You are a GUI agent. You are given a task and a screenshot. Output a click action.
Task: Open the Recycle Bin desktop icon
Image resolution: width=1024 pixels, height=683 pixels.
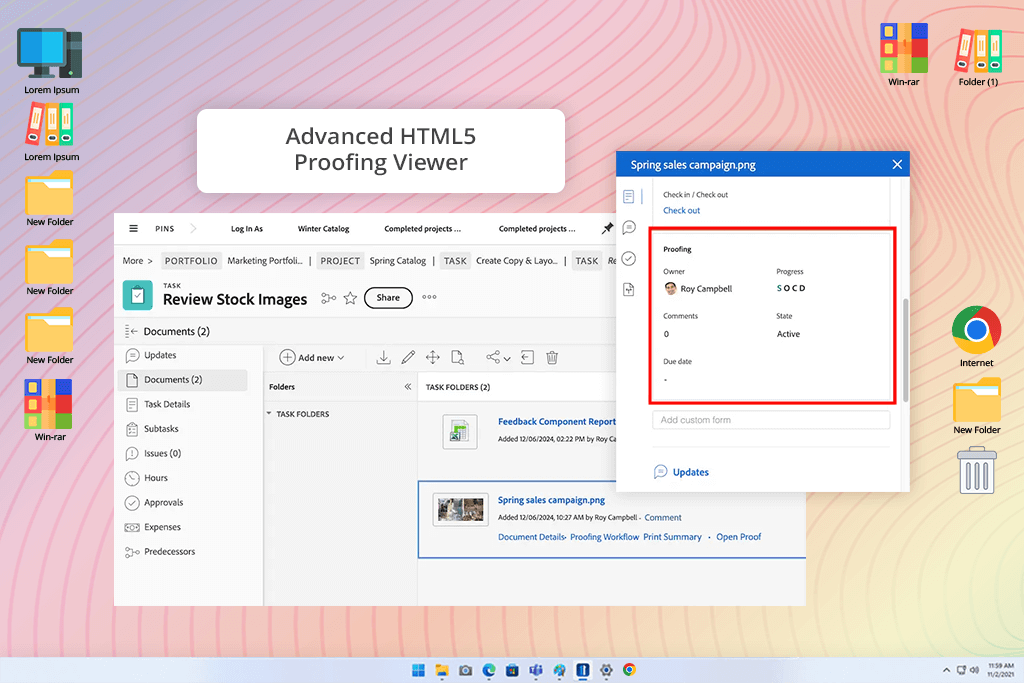click(977, 470)
